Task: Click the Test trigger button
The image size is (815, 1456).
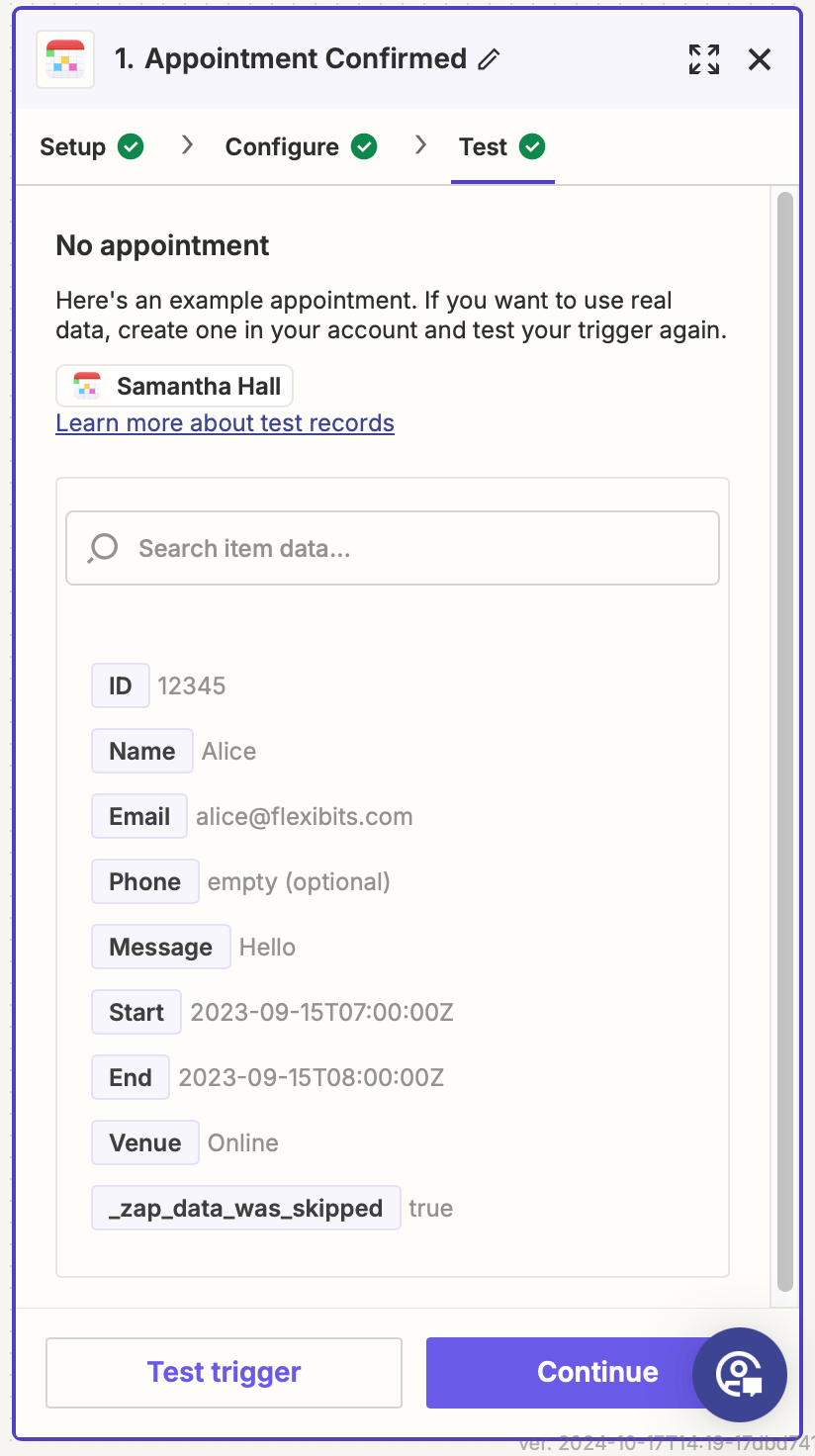Action: pyautogui.click(x=225, y=1372)
